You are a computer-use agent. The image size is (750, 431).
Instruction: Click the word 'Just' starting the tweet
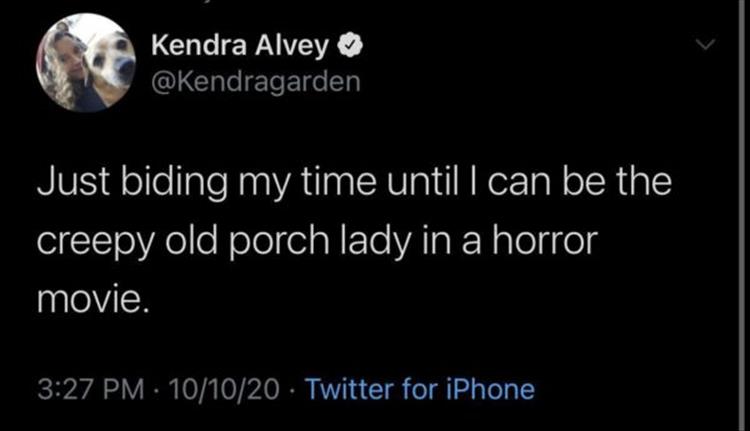pyautogui.click(x=68, y=187)
